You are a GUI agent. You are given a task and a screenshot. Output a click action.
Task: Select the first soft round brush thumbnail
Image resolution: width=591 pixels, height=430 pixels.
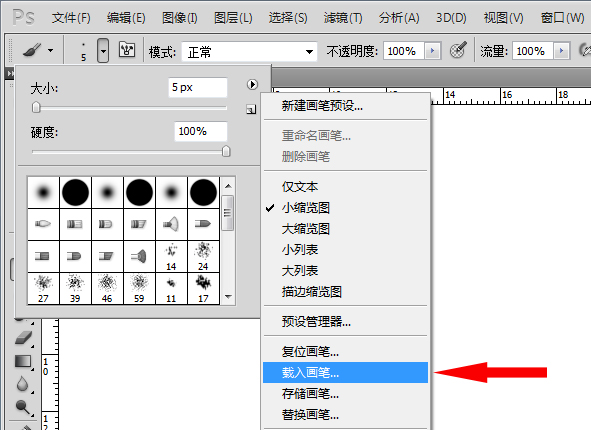pyautogui.click(x=43, y=193)
